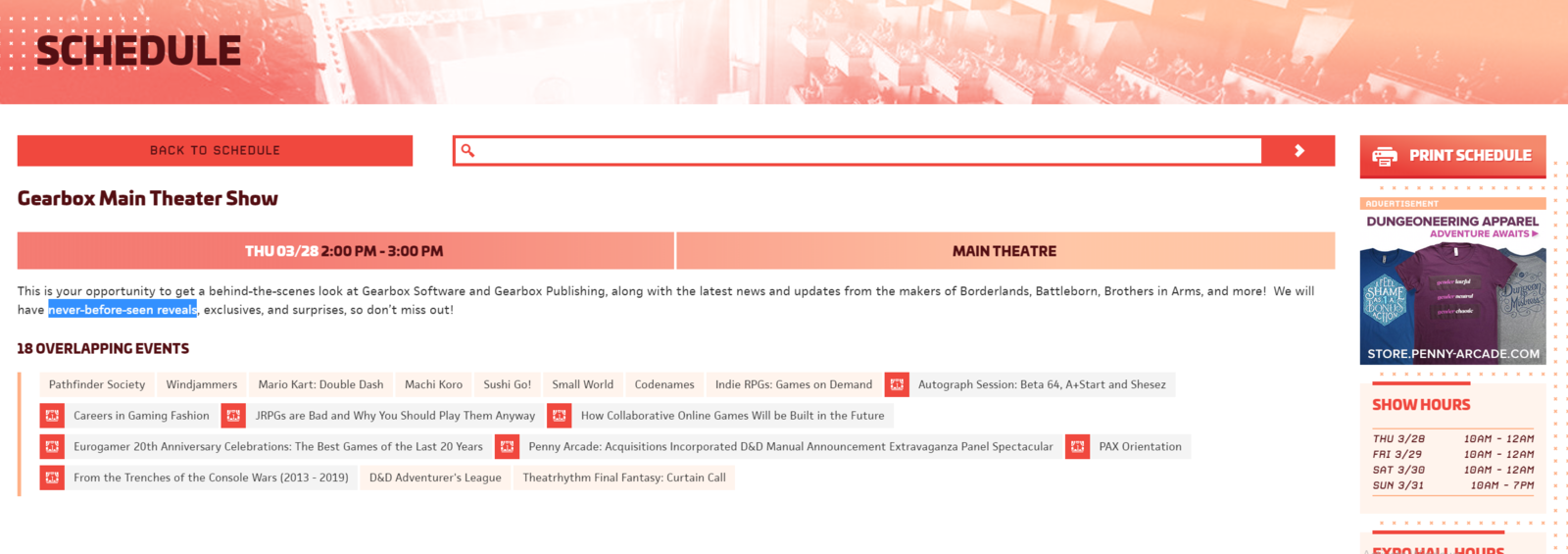1568x554 pixels.
Task: Open From the Trenches of Console Wars link
Action: (x=211, y=478)
